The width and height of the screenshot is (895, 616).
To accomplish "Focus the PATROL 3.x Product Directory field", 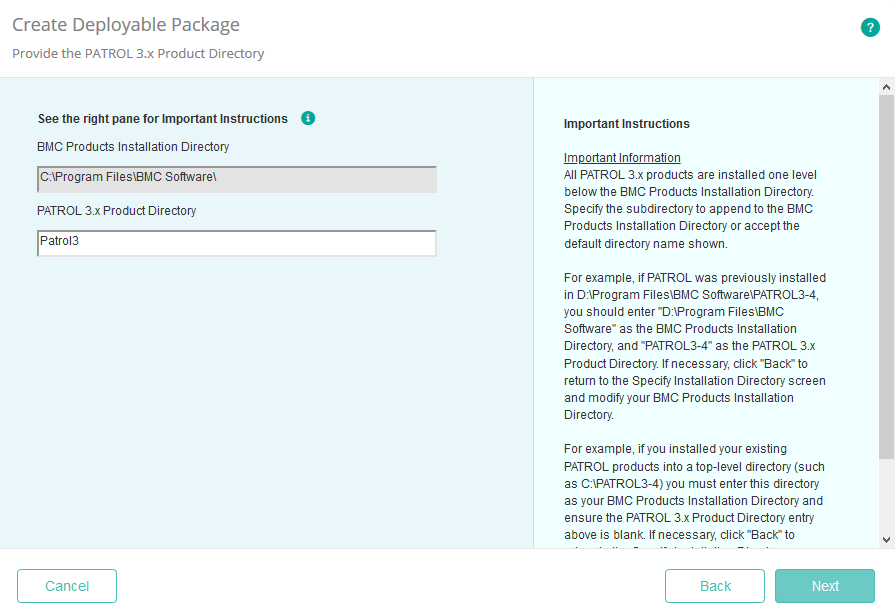I will (236, 243).
